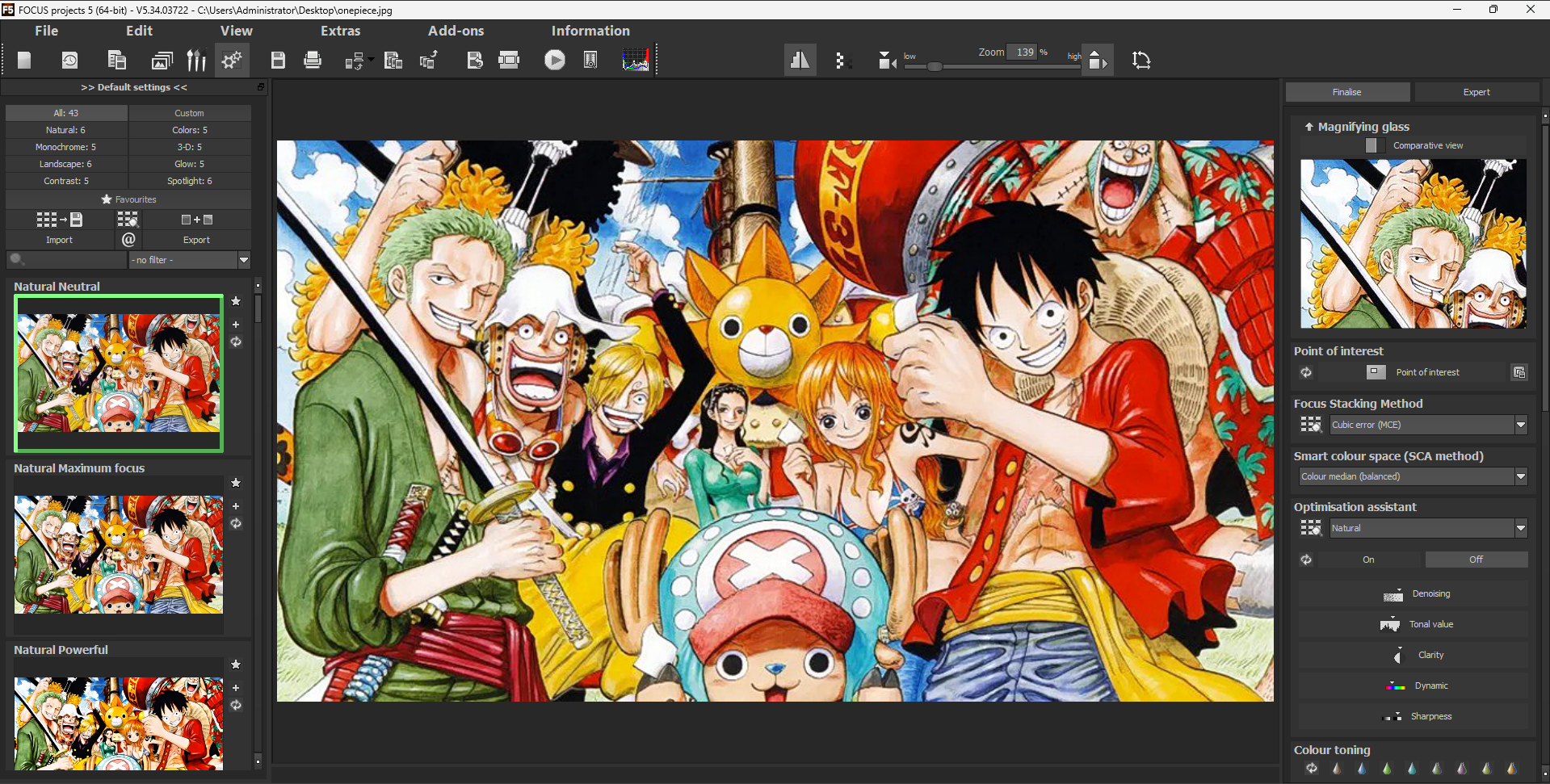This screenshot has height=784, width=1550.
Task: Click the save floppy disk icon
Action: [x=278, y=60]
